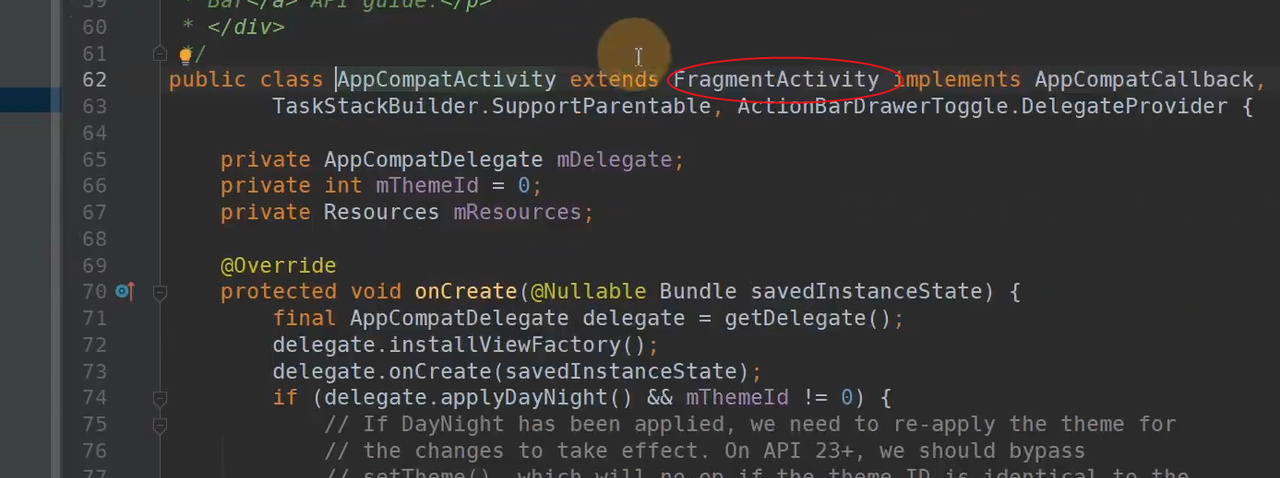Click the final keyword on line 71
This screenshot has width=1280, height=478.
click(304, 318)
